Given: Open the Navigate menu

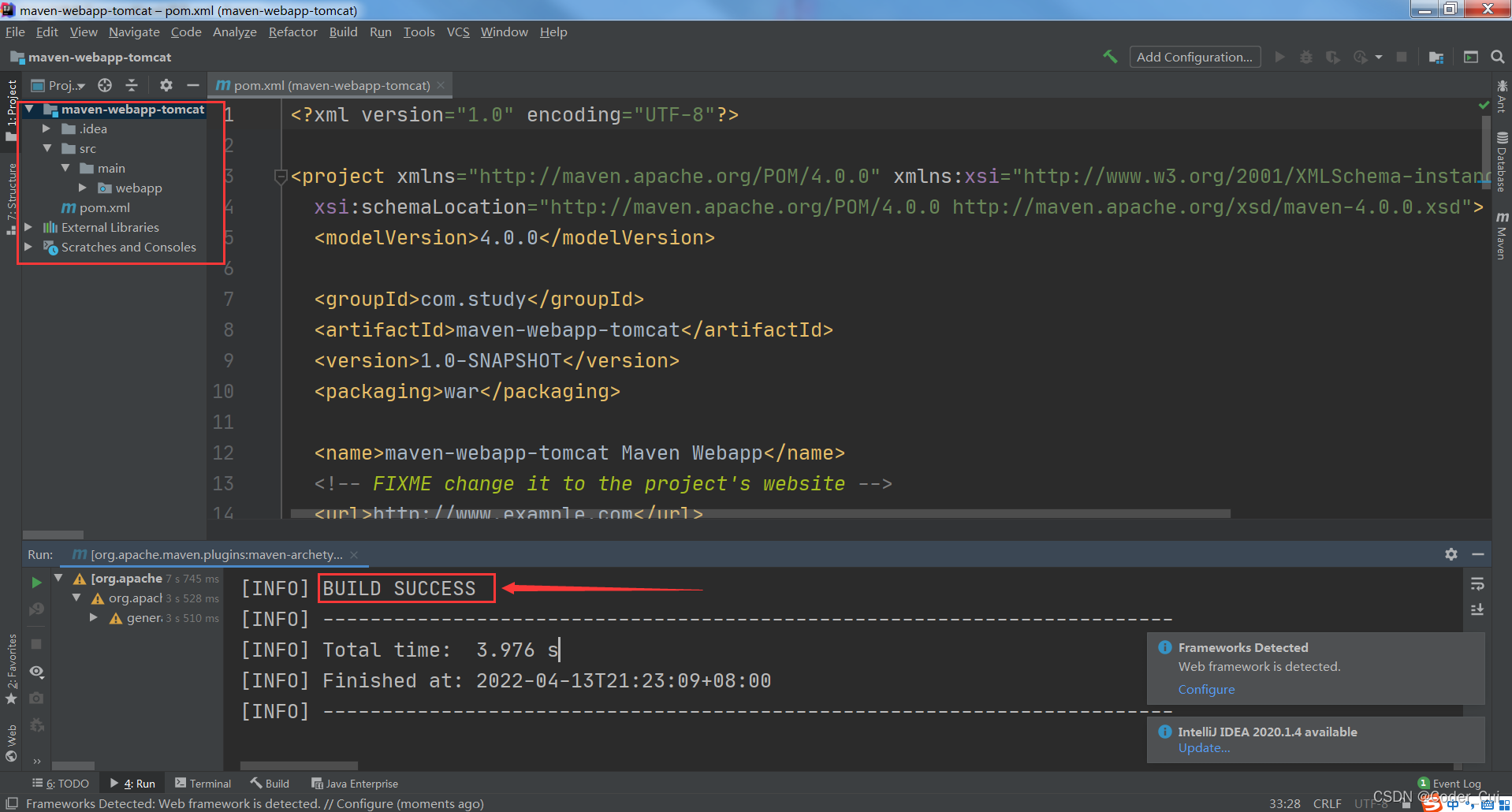Looking at the screenshot, I should tap(134, 32).
